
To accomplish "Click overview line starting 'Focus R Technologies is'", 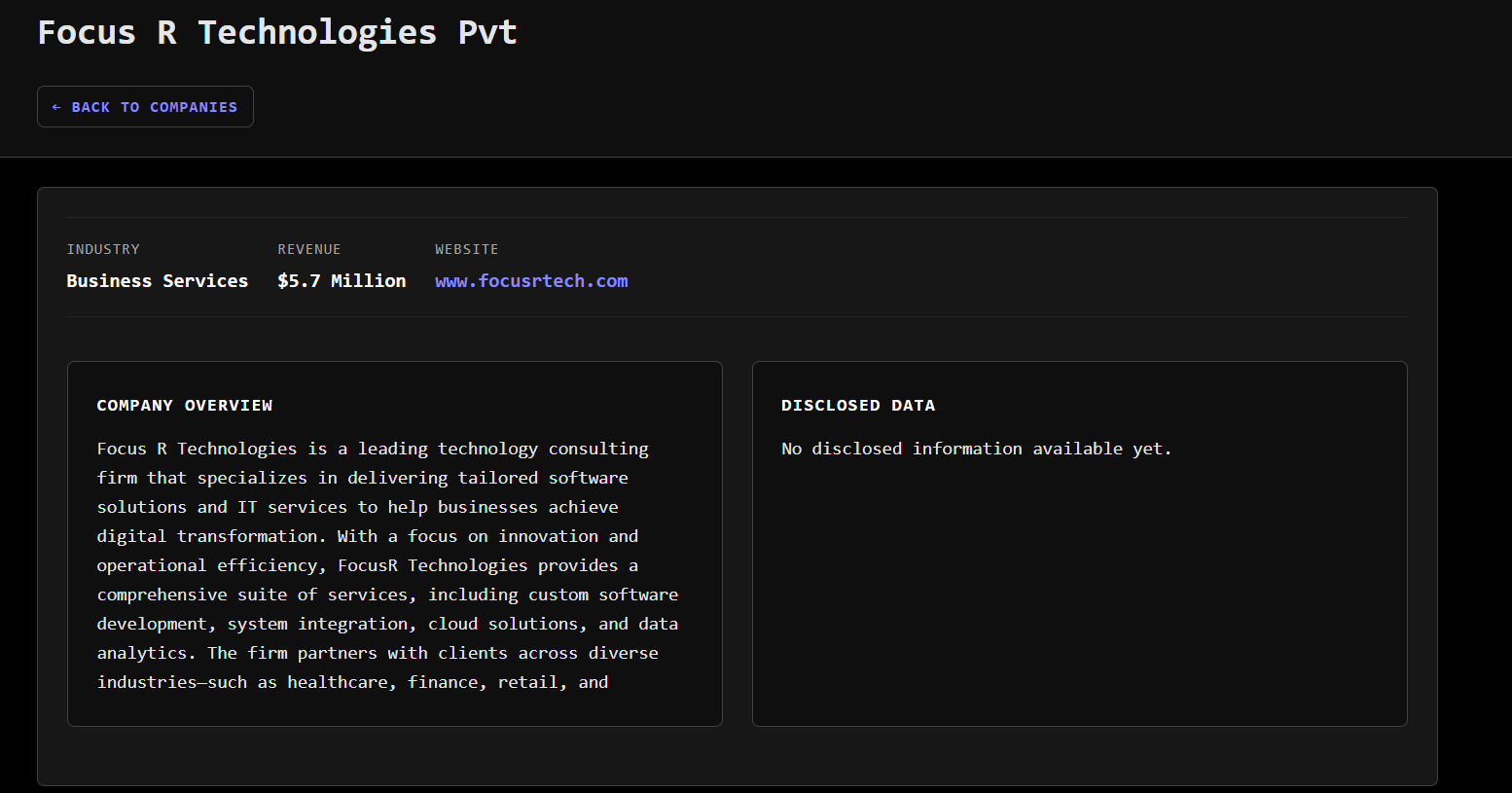I will click(373, 449).
